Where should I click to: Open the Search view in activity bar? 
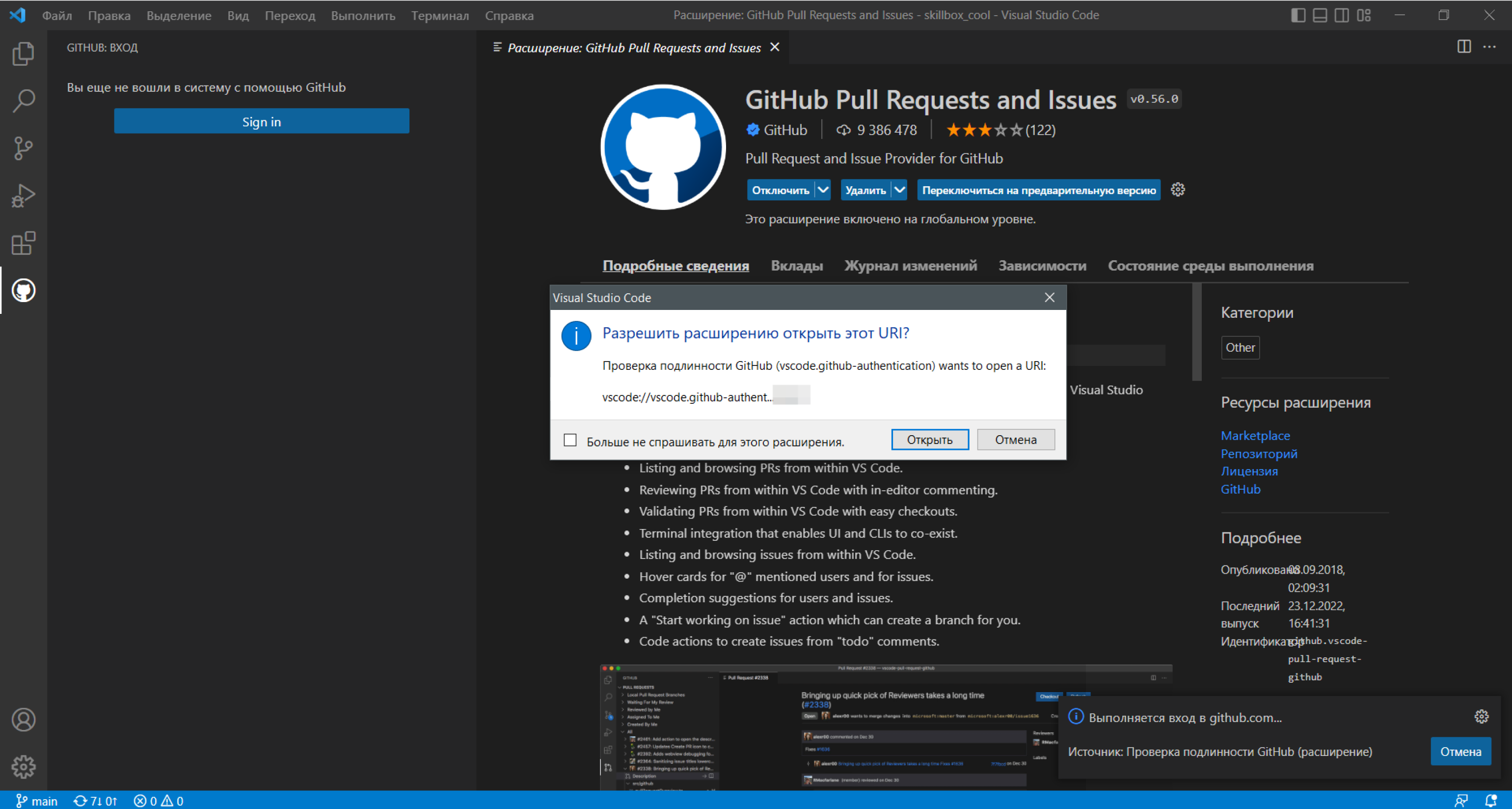pyautogui.click(x=24, y=101)
